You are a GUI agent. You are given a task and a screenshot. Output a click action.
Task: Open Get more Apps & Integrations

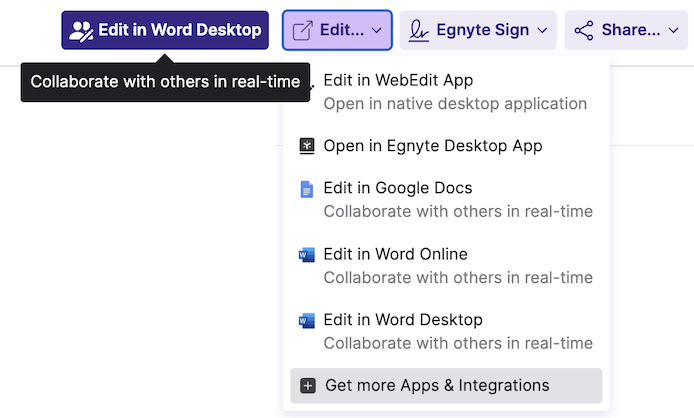446,386
